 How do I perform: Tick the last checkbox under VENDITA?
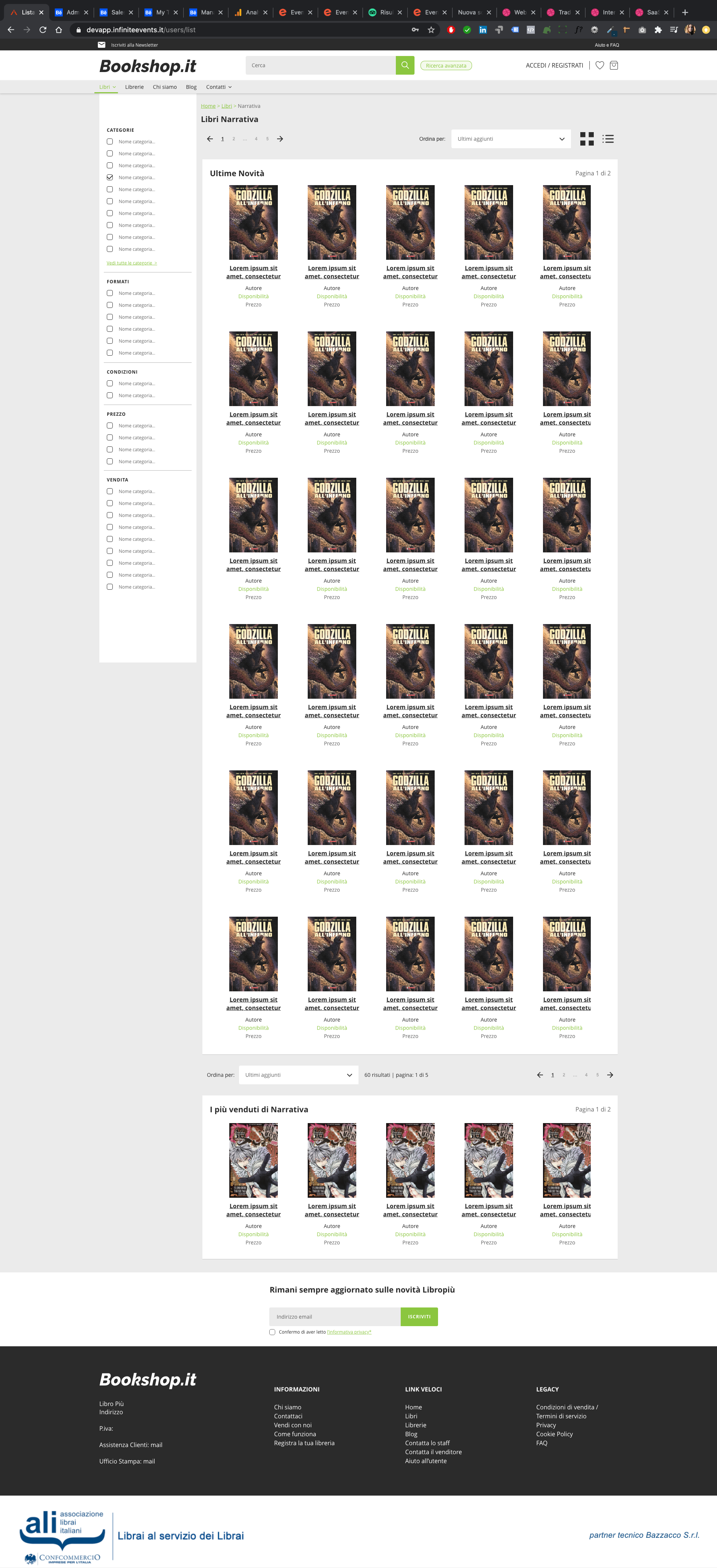coord(110,587)
